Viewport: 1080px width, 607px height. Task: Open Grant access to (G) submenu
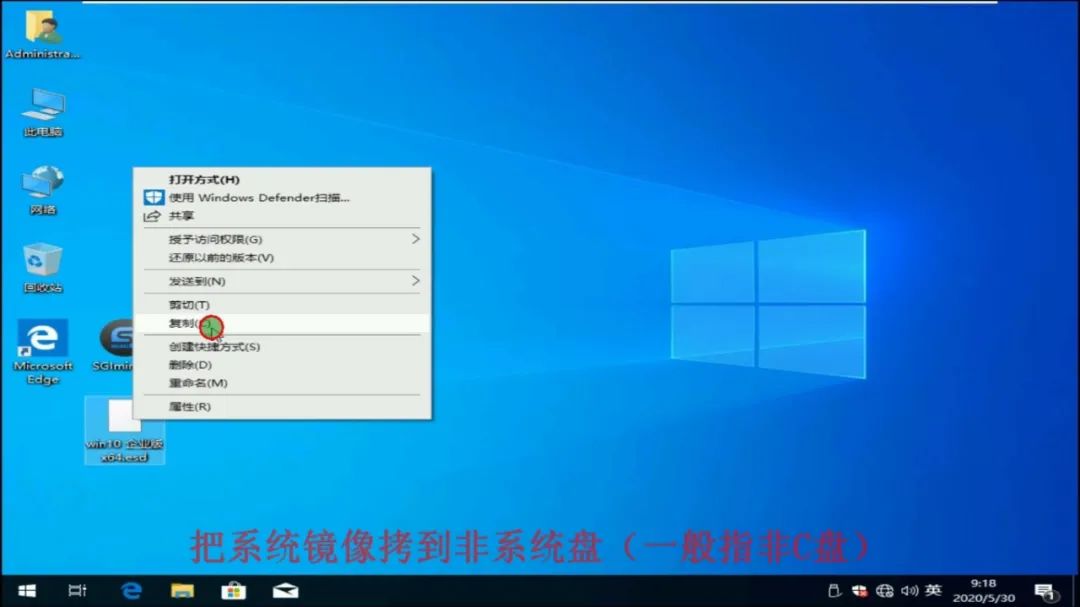282,239
